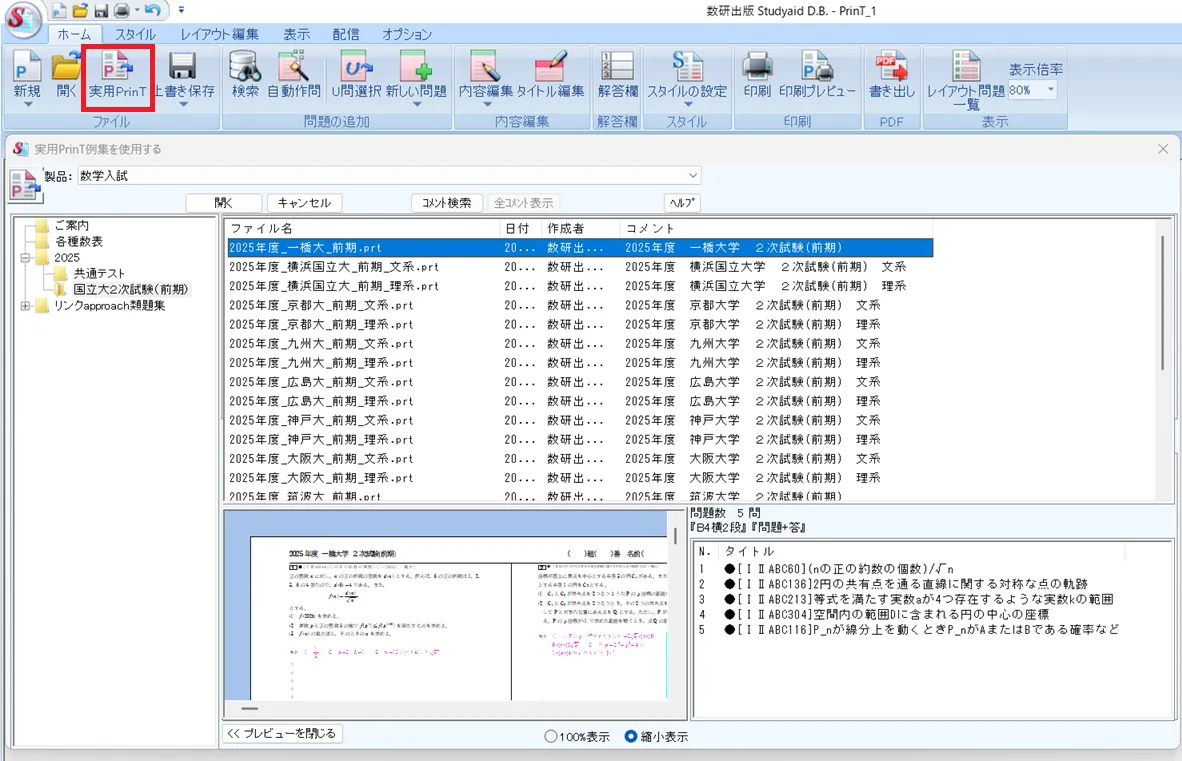Open the スタイルの設定 dropdown arrow

[x=687, y=104]
